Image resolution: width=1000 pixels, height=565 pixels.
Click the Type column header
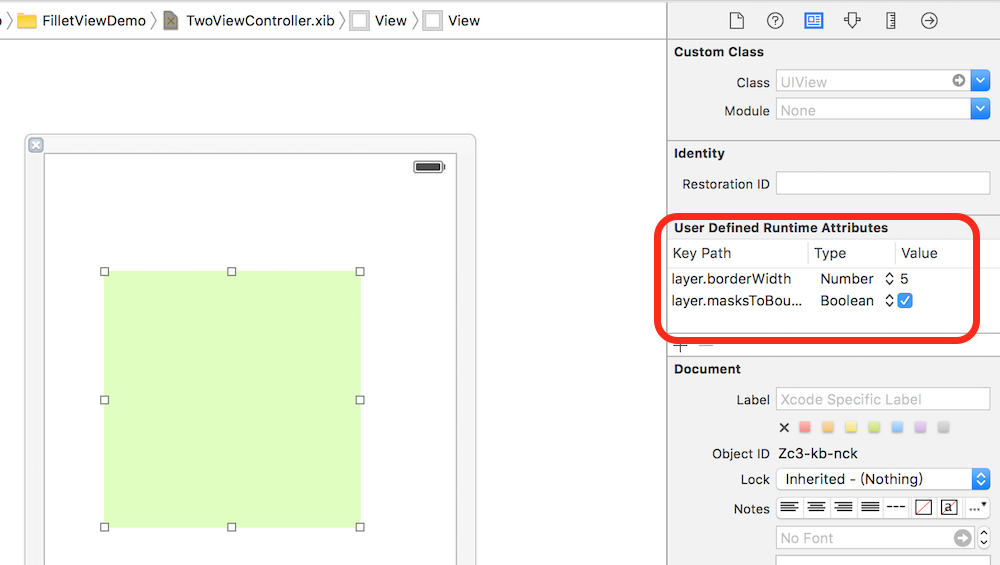pos(830,253)
